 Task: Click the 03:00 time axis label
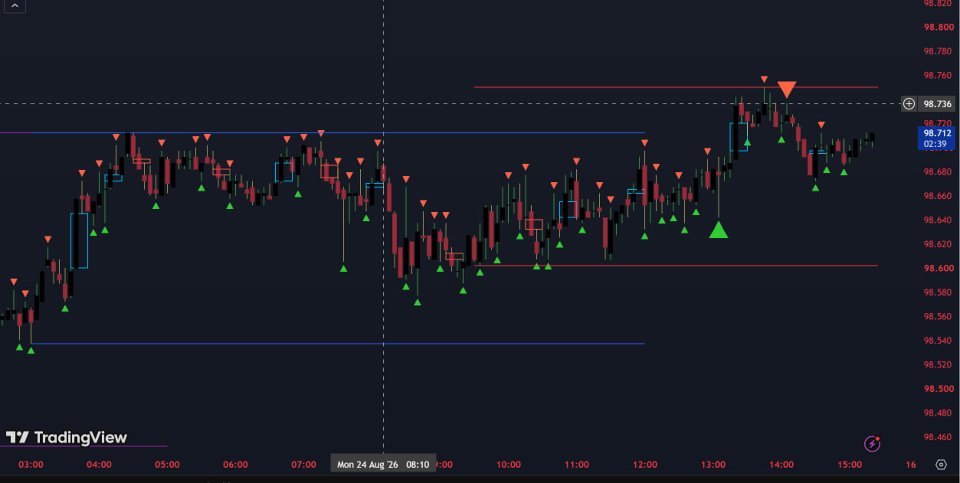(x=31, y=465)
